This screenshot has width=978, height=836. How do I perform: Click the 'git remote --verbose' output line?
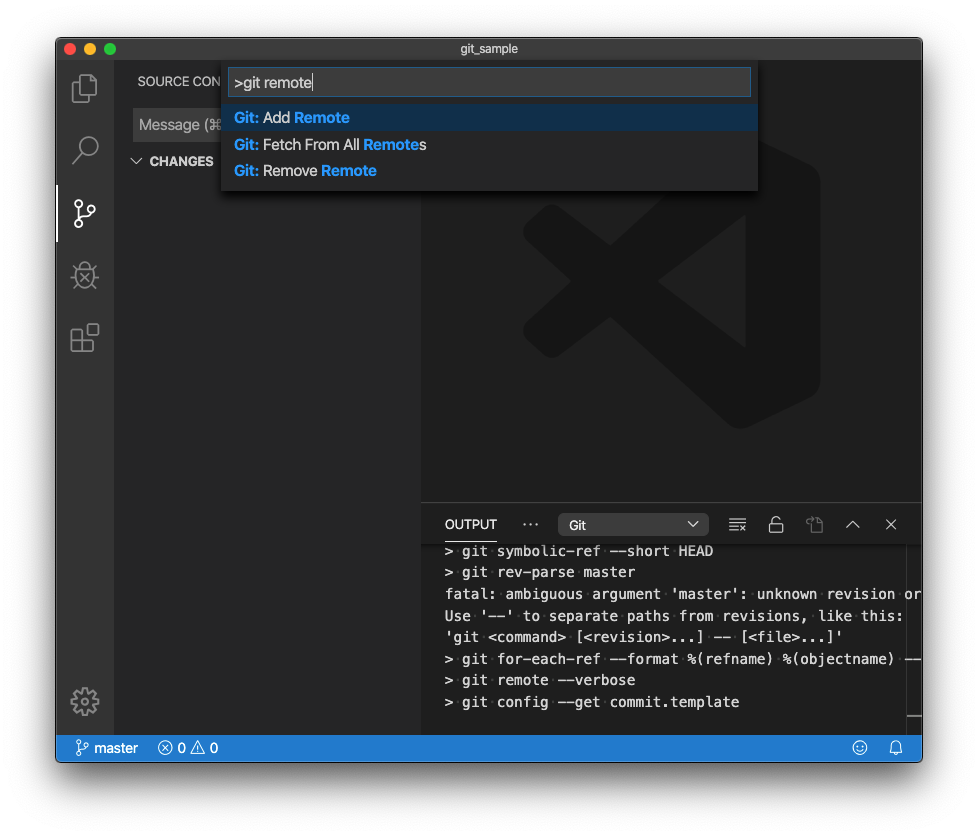540,681
